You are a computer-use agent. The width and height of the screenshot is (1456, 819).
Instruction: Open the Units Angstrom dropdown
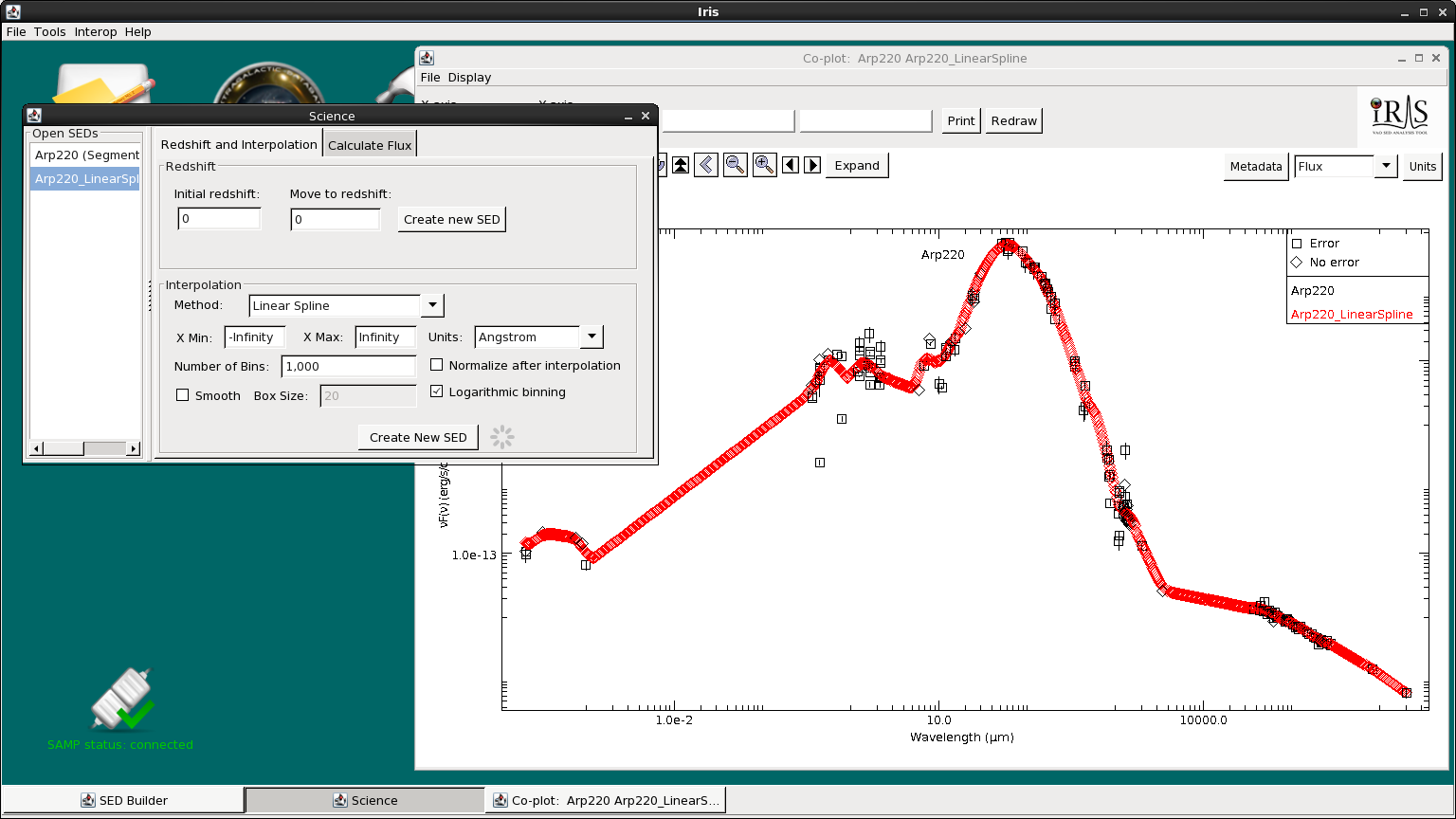591,337
